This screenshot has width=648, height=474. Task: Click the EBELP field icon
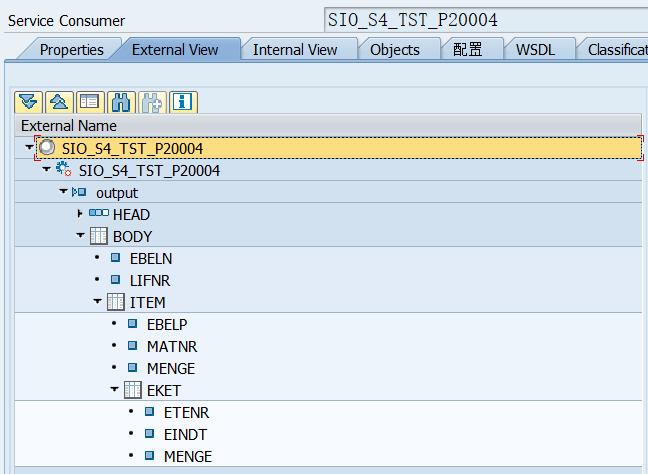132,324
